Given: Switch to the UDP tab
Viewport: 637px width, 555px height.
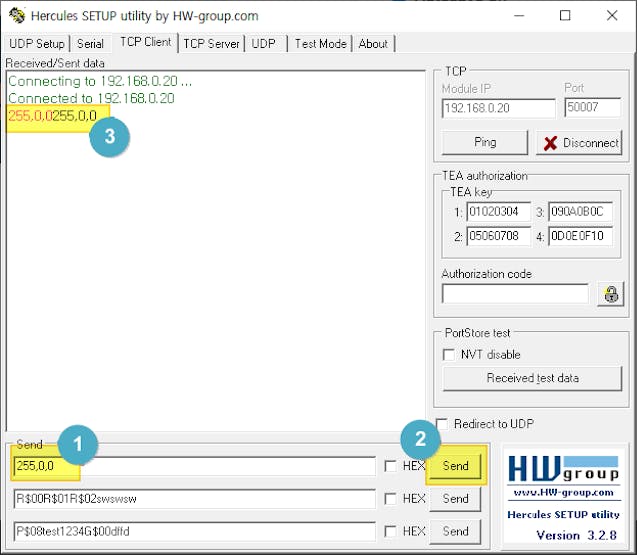Looking at the screenshot, I should (264, 43).
